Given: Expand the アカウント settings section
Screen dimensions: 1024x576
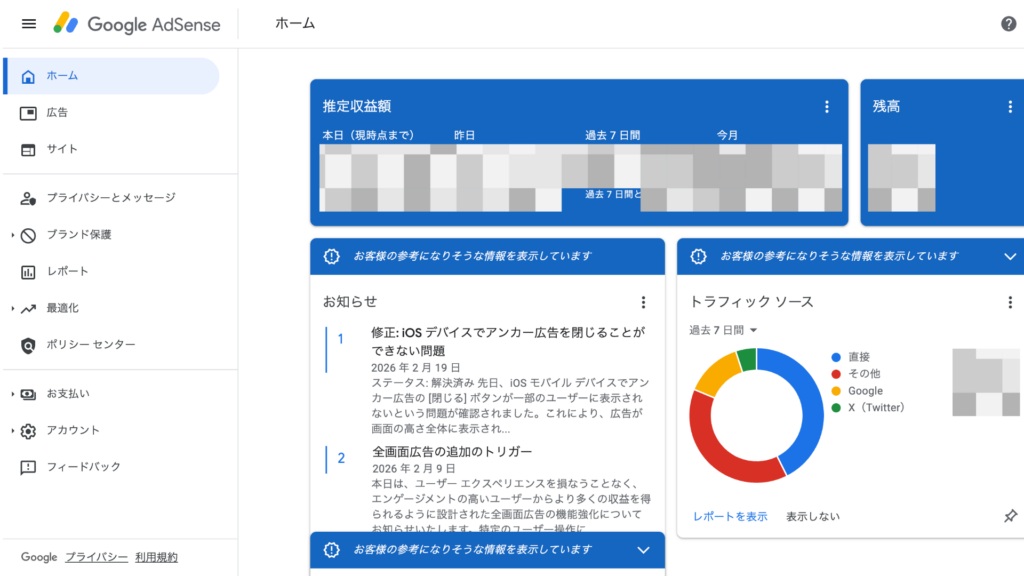Looking at the screenshot, I should 13,431.
